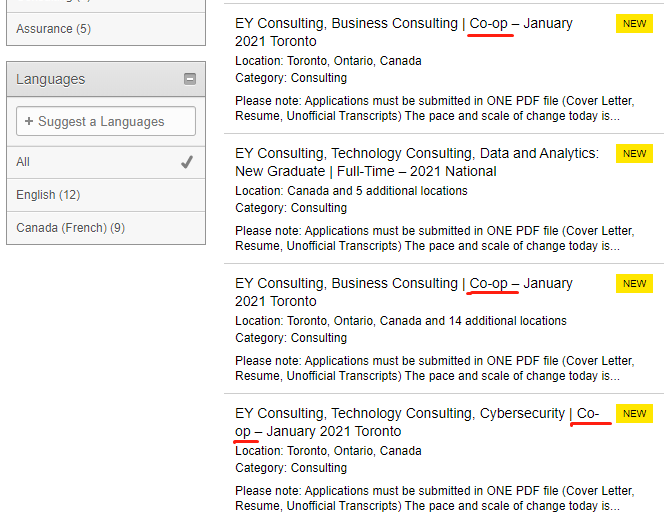Filter jobs by English (12)
This screenshot has height=519, width=672.
click(x=48, y=195)
